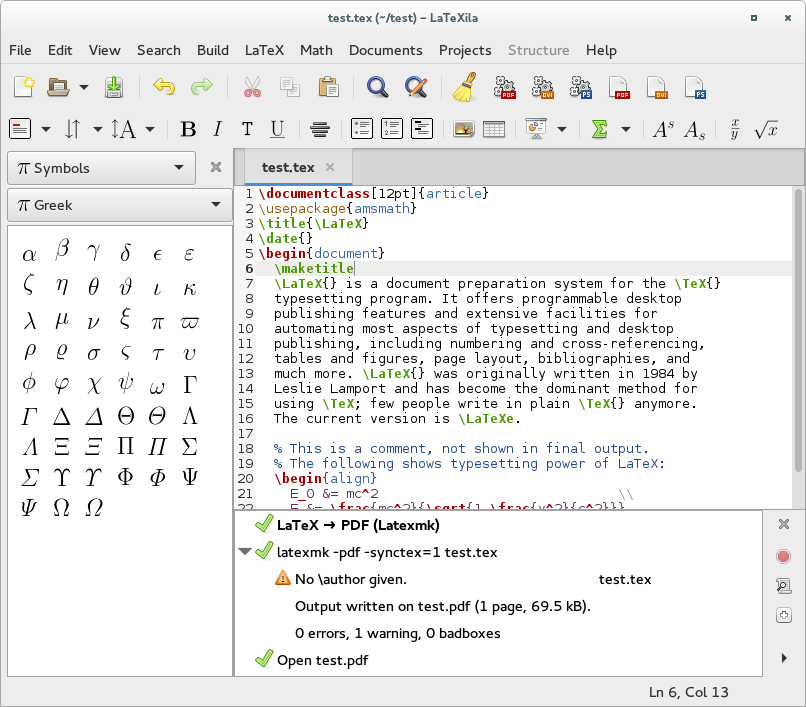Open the LaTeX menu
Viewport: 806px width, 707px height.
[264, 50]
